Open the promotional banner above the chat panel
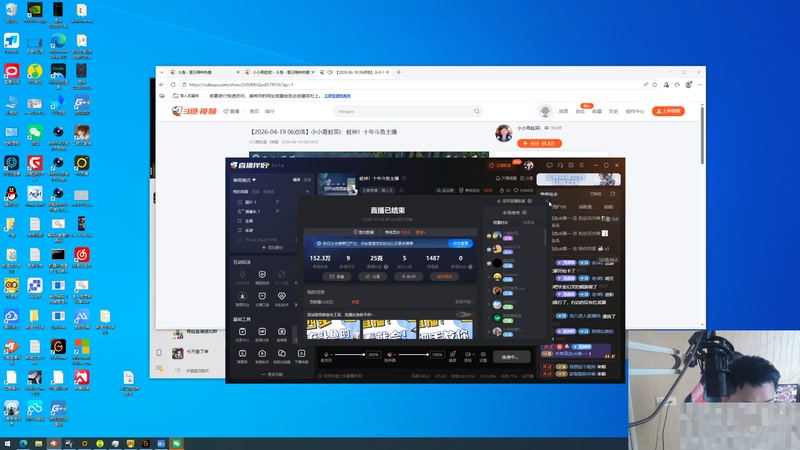 579,179
